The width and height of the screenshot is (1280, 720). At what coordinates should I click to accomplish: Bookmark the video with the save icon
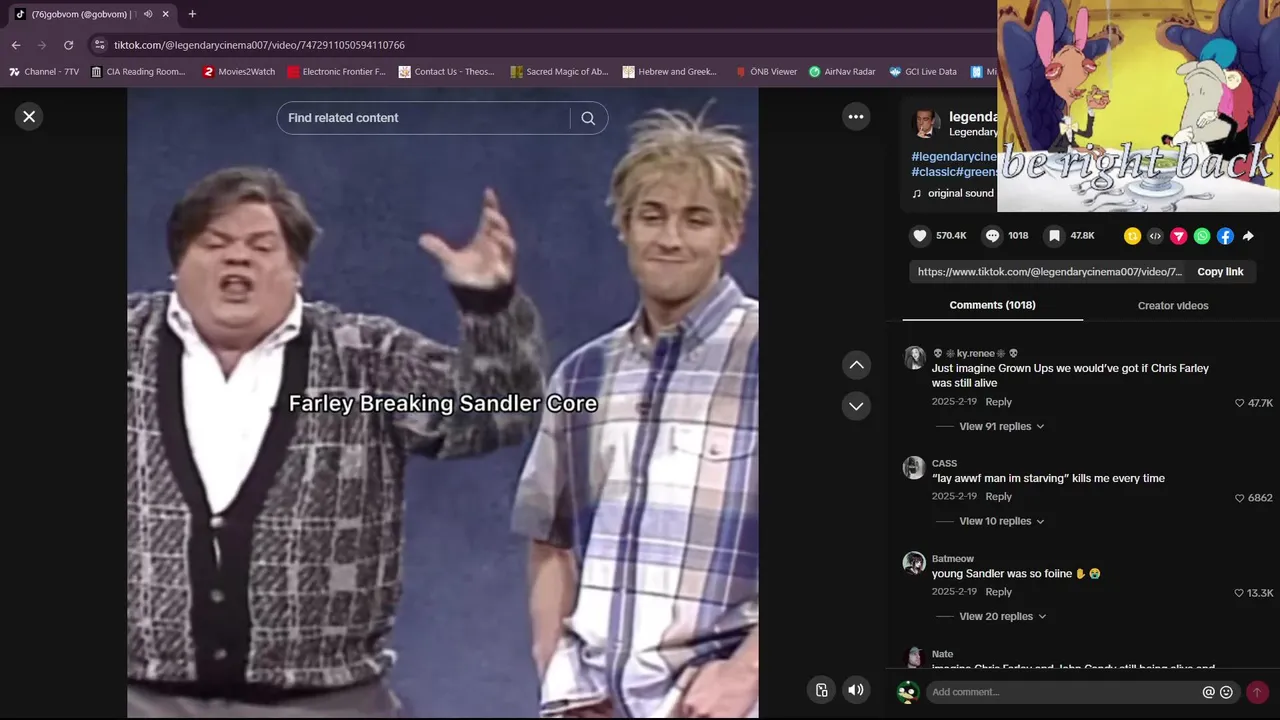(1054, 236)
